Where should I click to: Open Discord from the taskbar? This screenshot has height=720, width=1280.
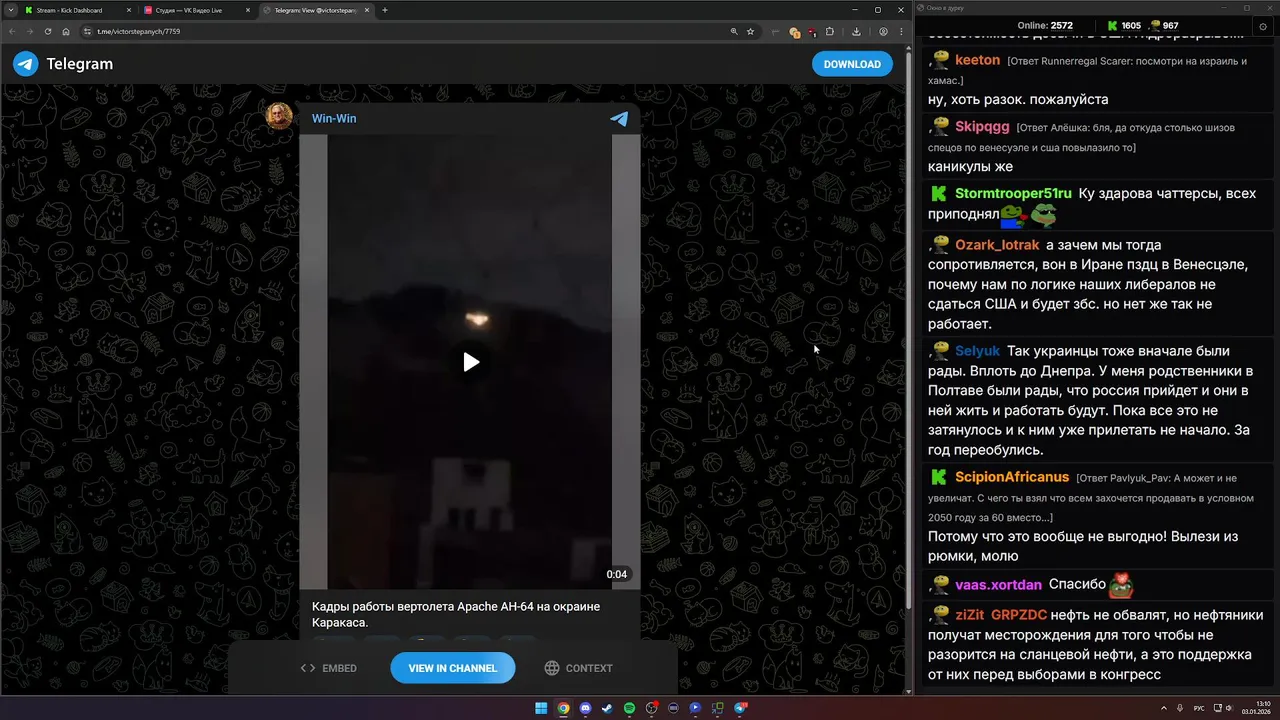click(585, 708)
